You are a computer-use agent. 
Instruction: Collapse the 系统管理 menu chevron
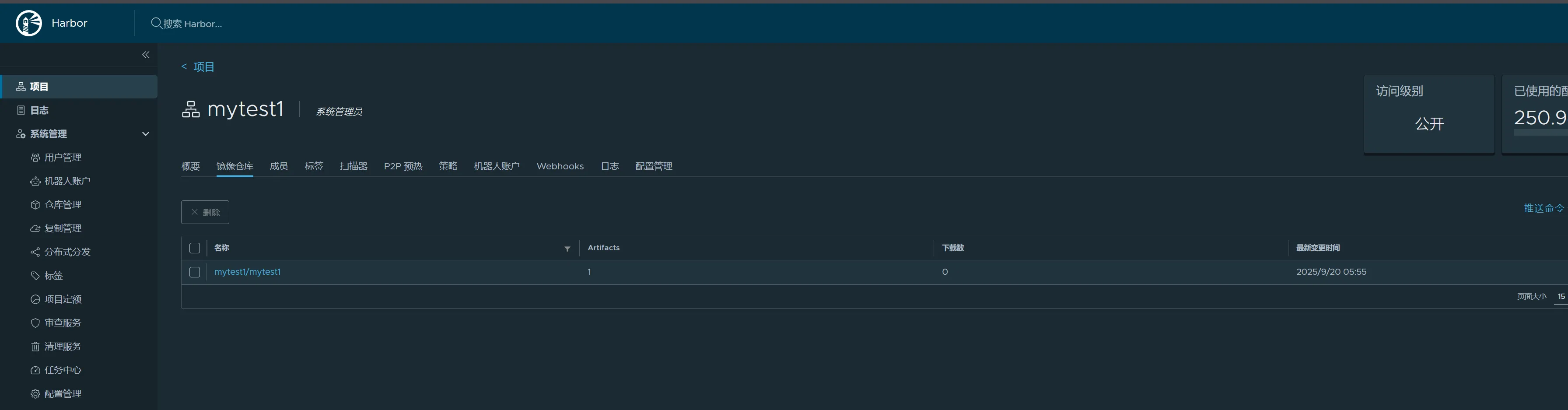[x=146, y=134]
